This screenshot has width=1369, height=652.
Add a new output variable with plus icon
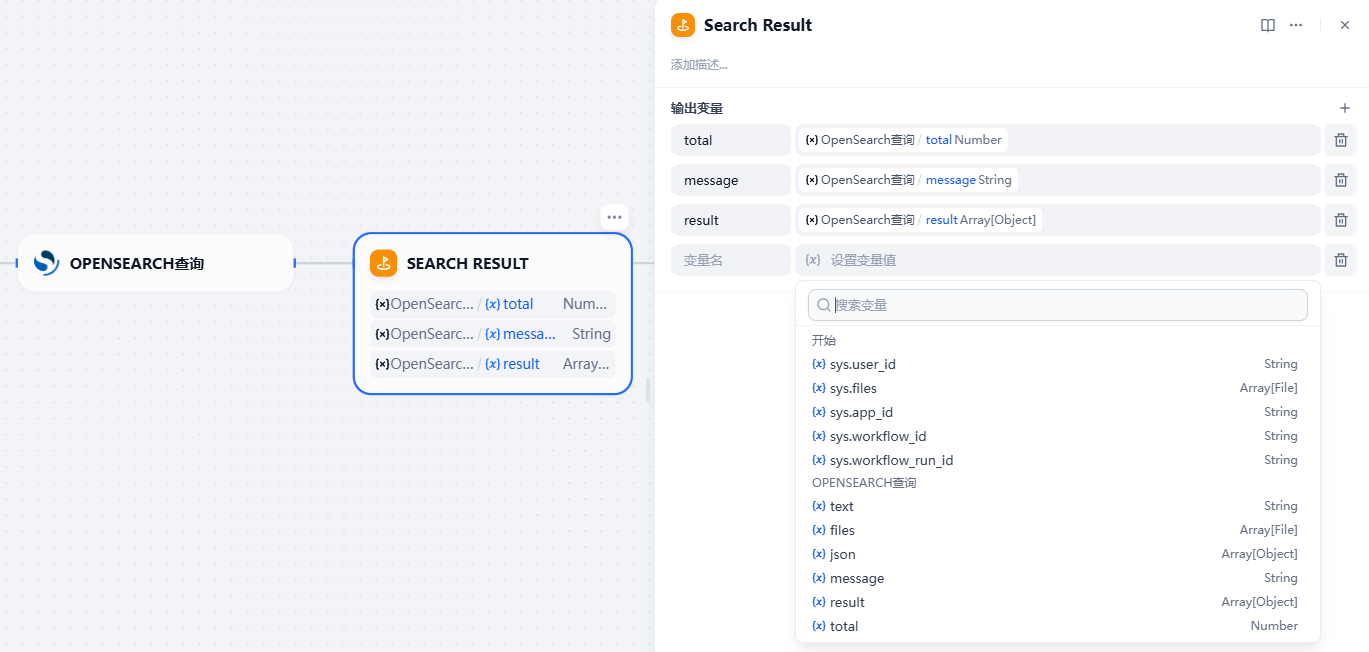click(1345, 108)
